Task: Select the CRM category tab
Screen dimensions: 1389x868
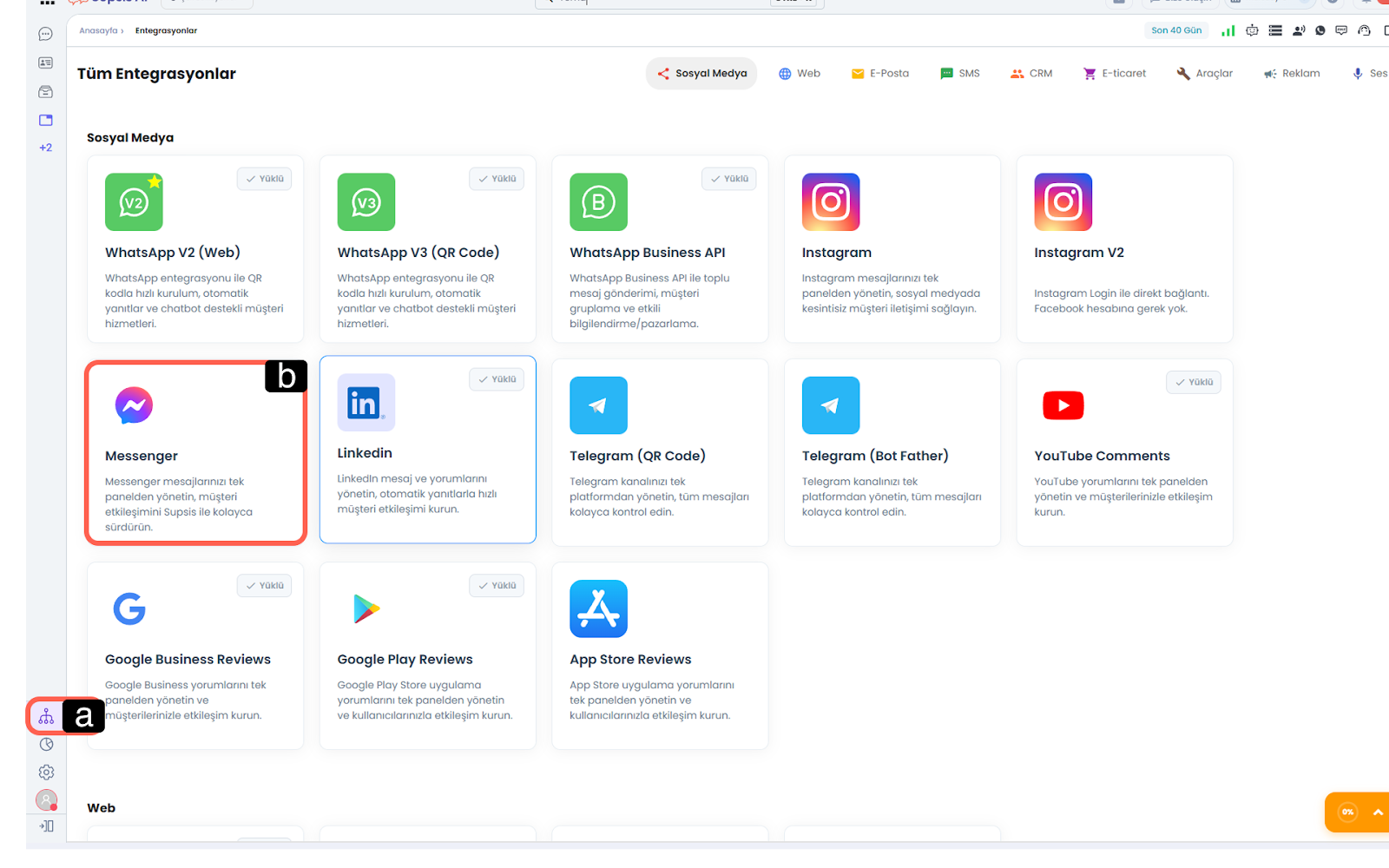Action: coord(1031,74)
